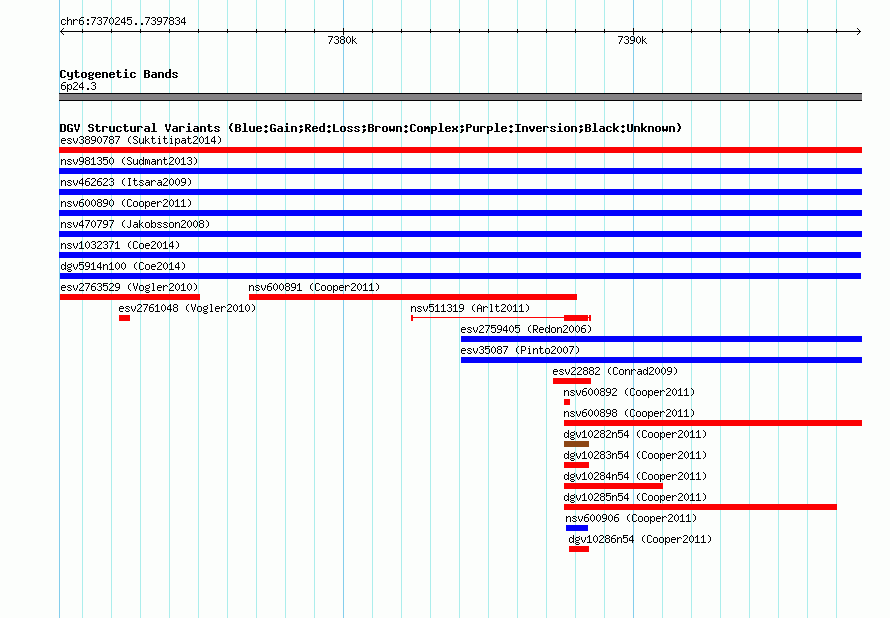Open nsv600898 (Cooper2011) label
Viewport: 890px width, 618px height.
(629, 413)
